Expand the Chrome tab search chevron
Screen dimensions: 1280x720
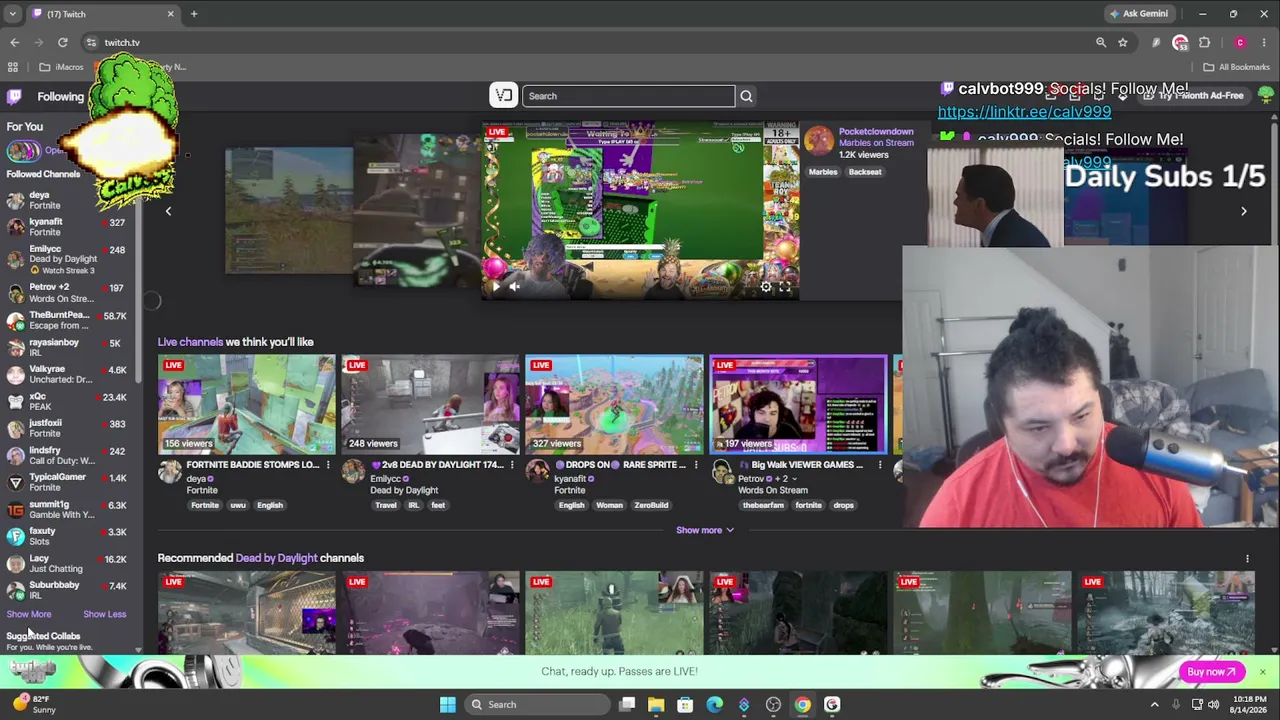(x=11, y=14)
